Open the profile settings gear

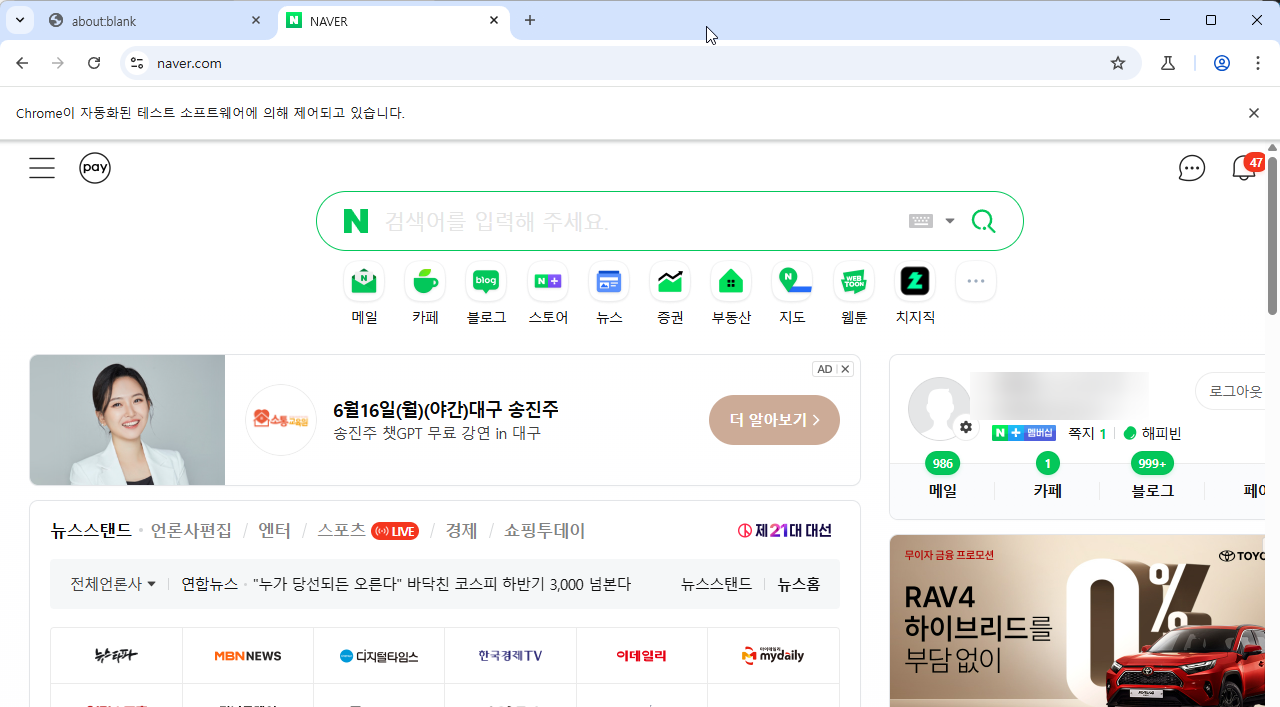point(965,426)
